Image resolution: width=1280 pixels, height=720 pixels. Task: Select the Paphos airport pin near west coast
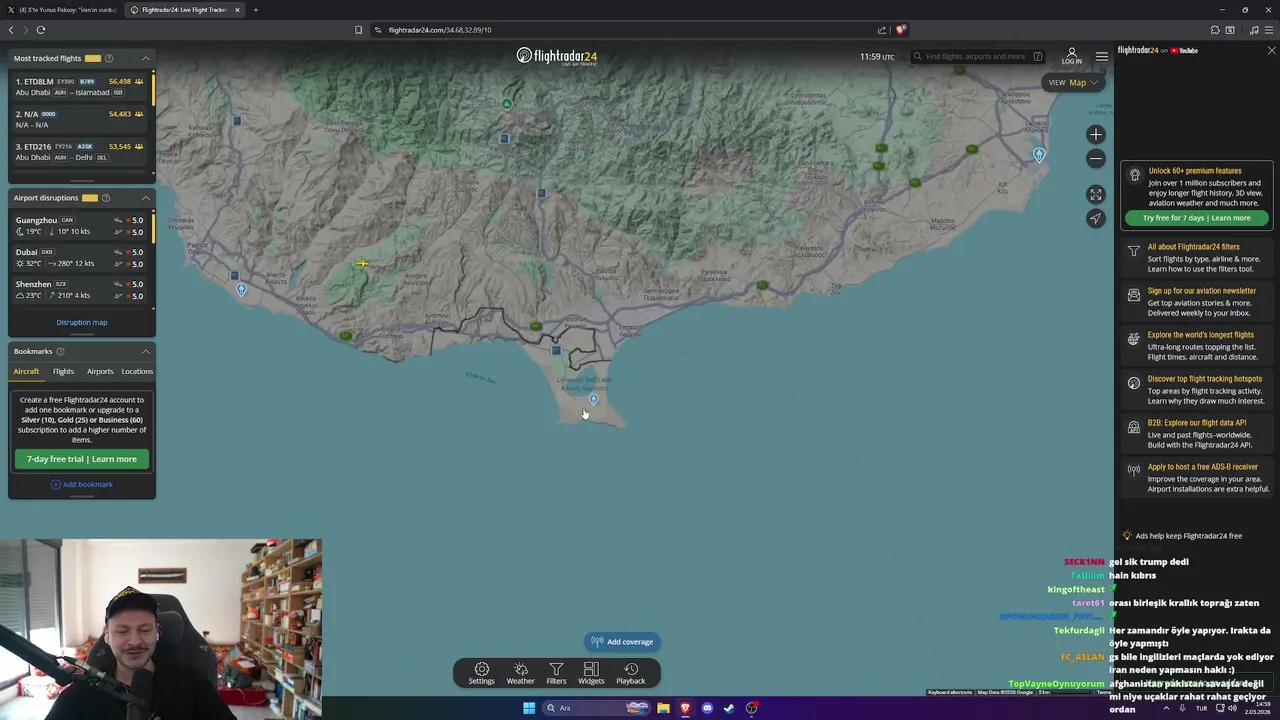click(x=241, y=290)
